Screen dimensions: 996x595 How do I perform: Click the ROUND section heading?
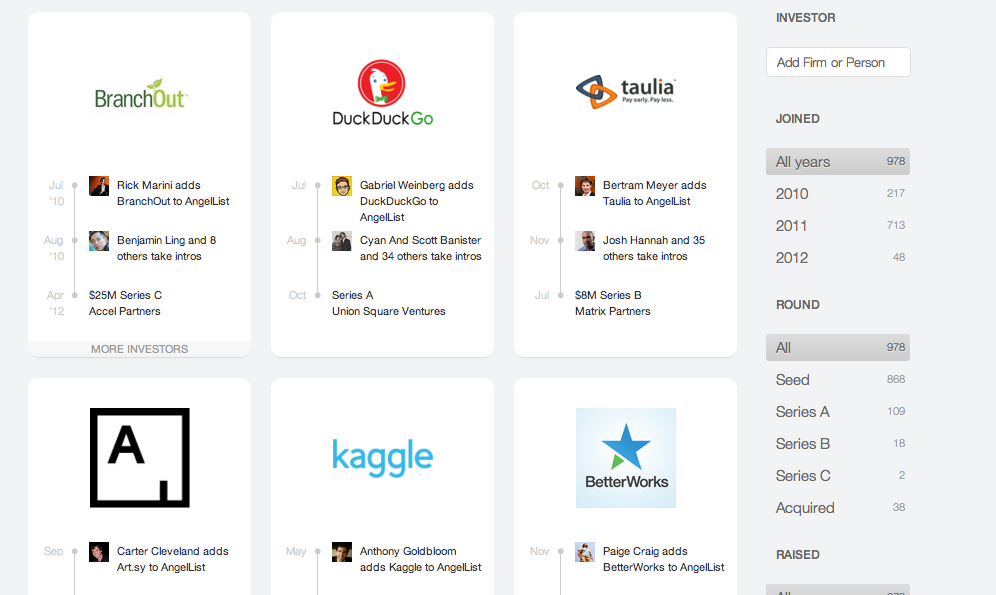point(797,305)
